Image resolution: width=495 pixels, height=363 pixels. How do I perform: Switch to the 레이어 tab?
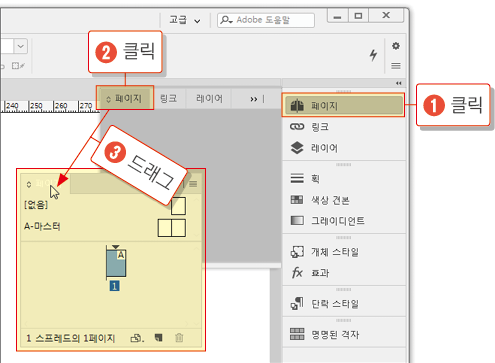point(209,98)
